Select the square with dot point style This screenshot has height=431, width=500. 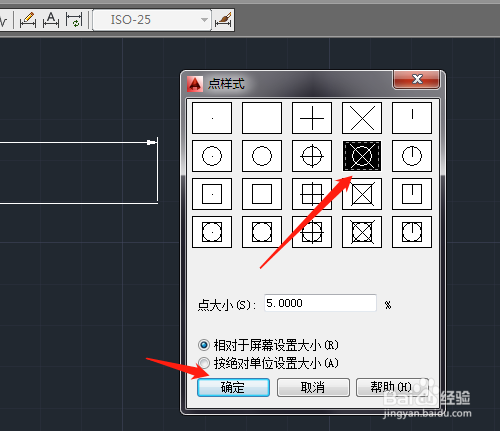point(212,194)
